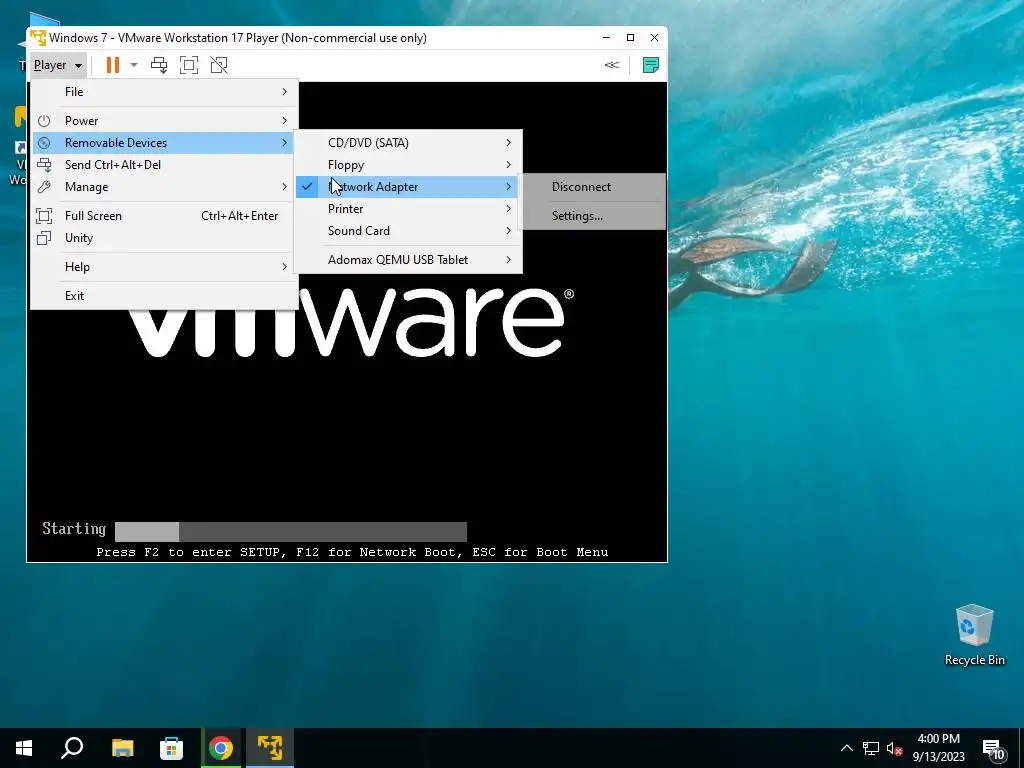Click the Manage wrench icon
This screenshot has height=768, width=1024.
click(x=44, y=187)
